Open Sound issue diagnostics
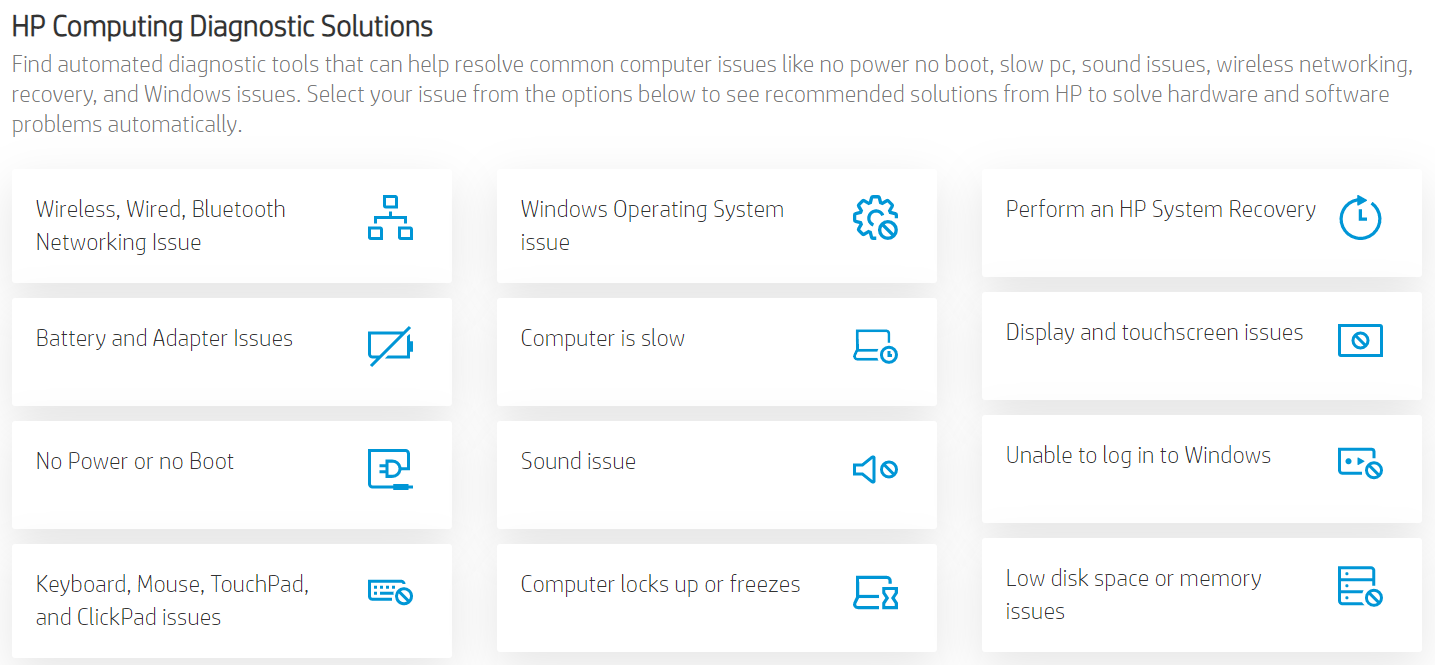 578,461
